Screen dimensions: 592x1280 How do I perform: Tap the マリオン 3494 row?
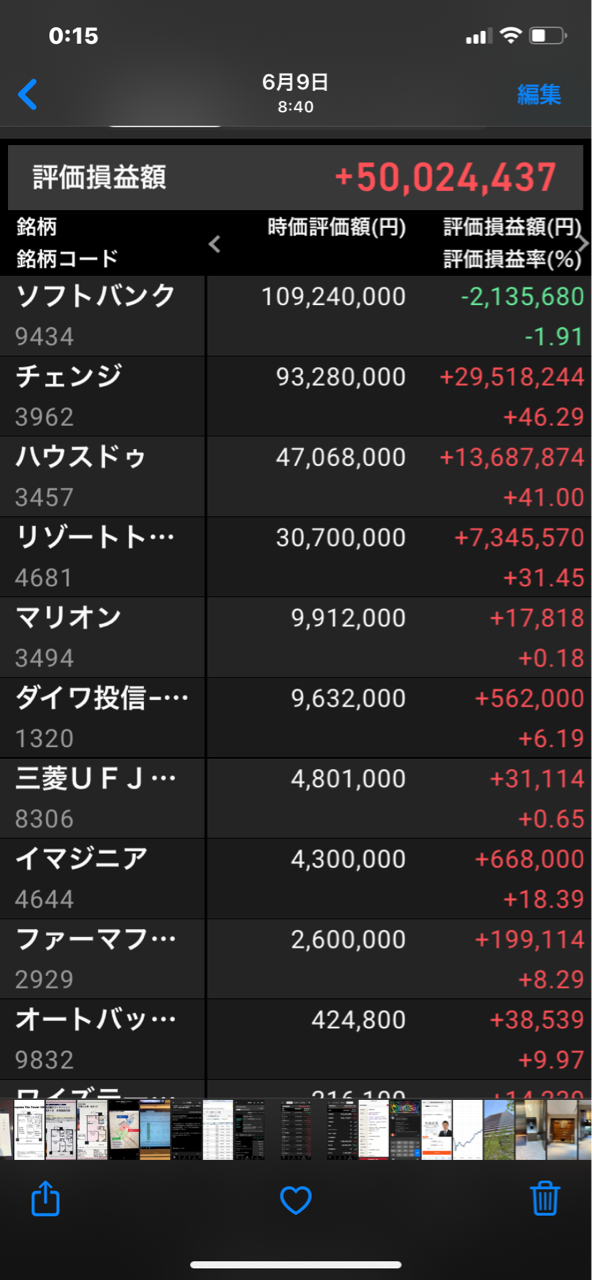click(296, 637)
